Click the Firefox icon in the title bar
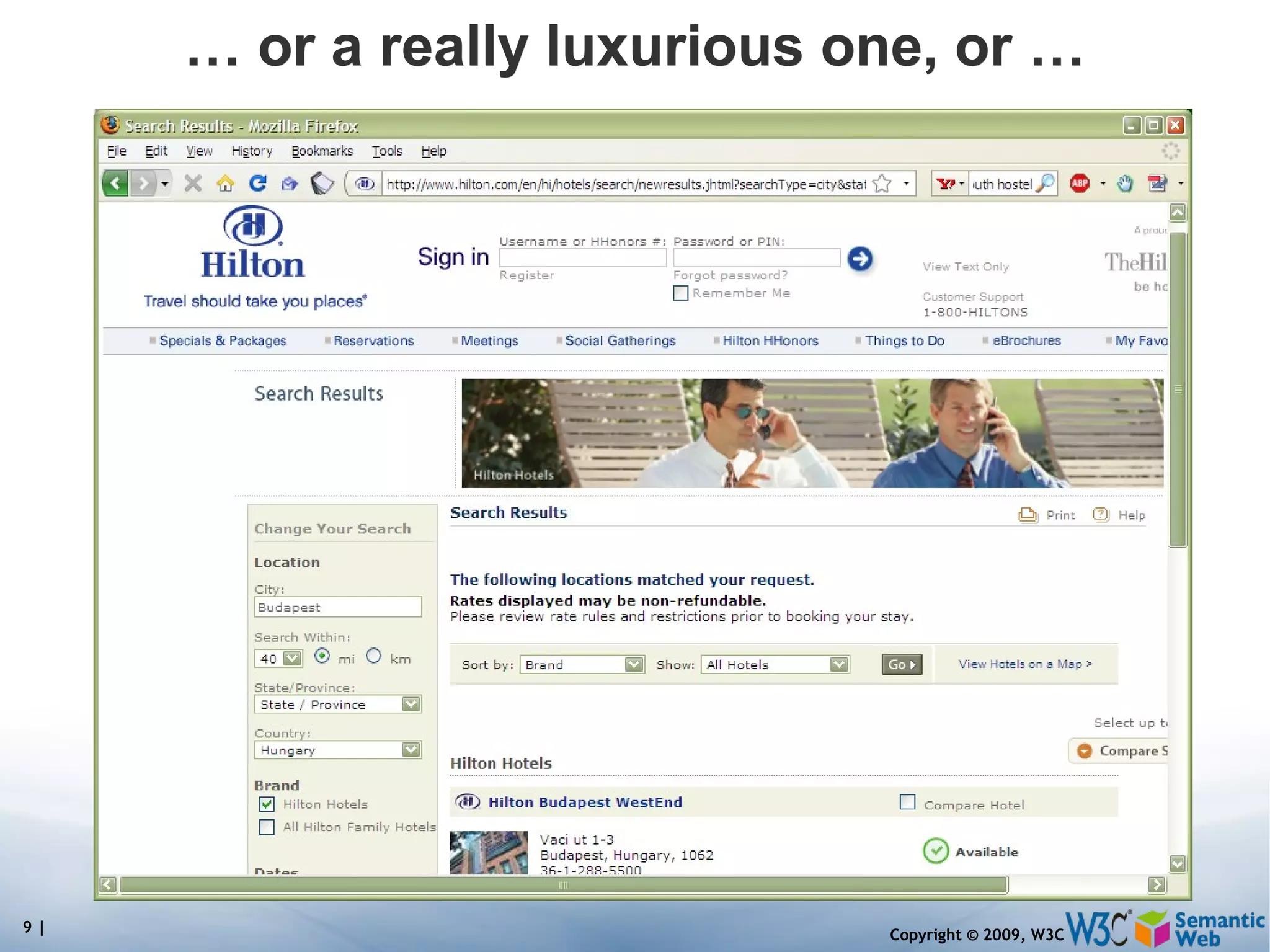The image size is (1270, 952). (110, 125)
